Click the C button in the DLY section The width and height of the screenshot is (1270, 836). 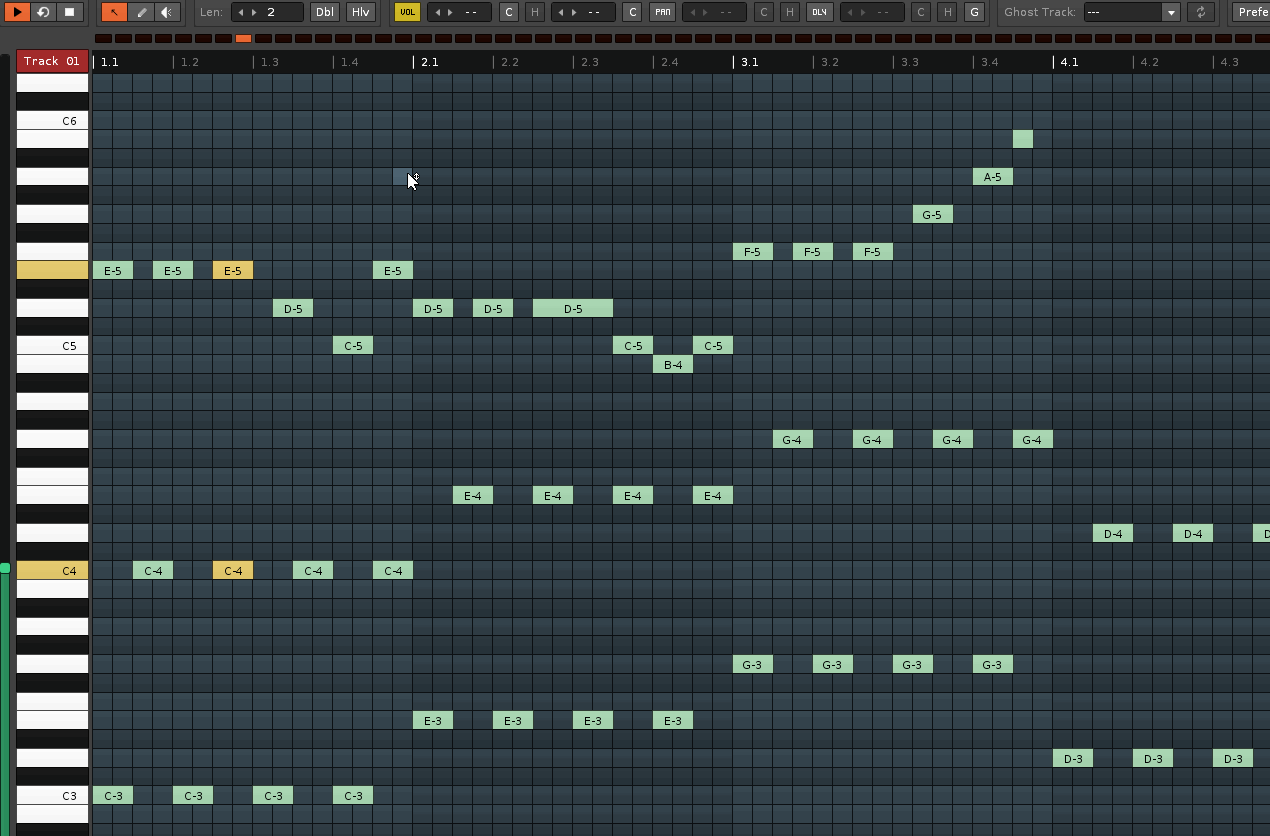click(921, 12)
